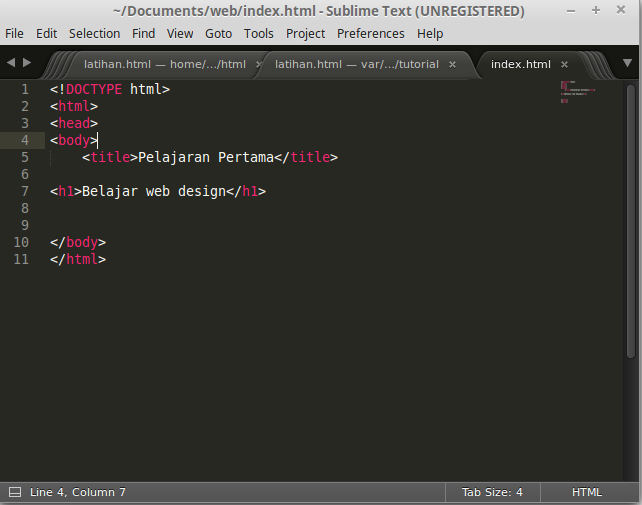Open the Help menu
This screenshot has height=505, width=642.
pyautogui.click(x=430, y=34)
